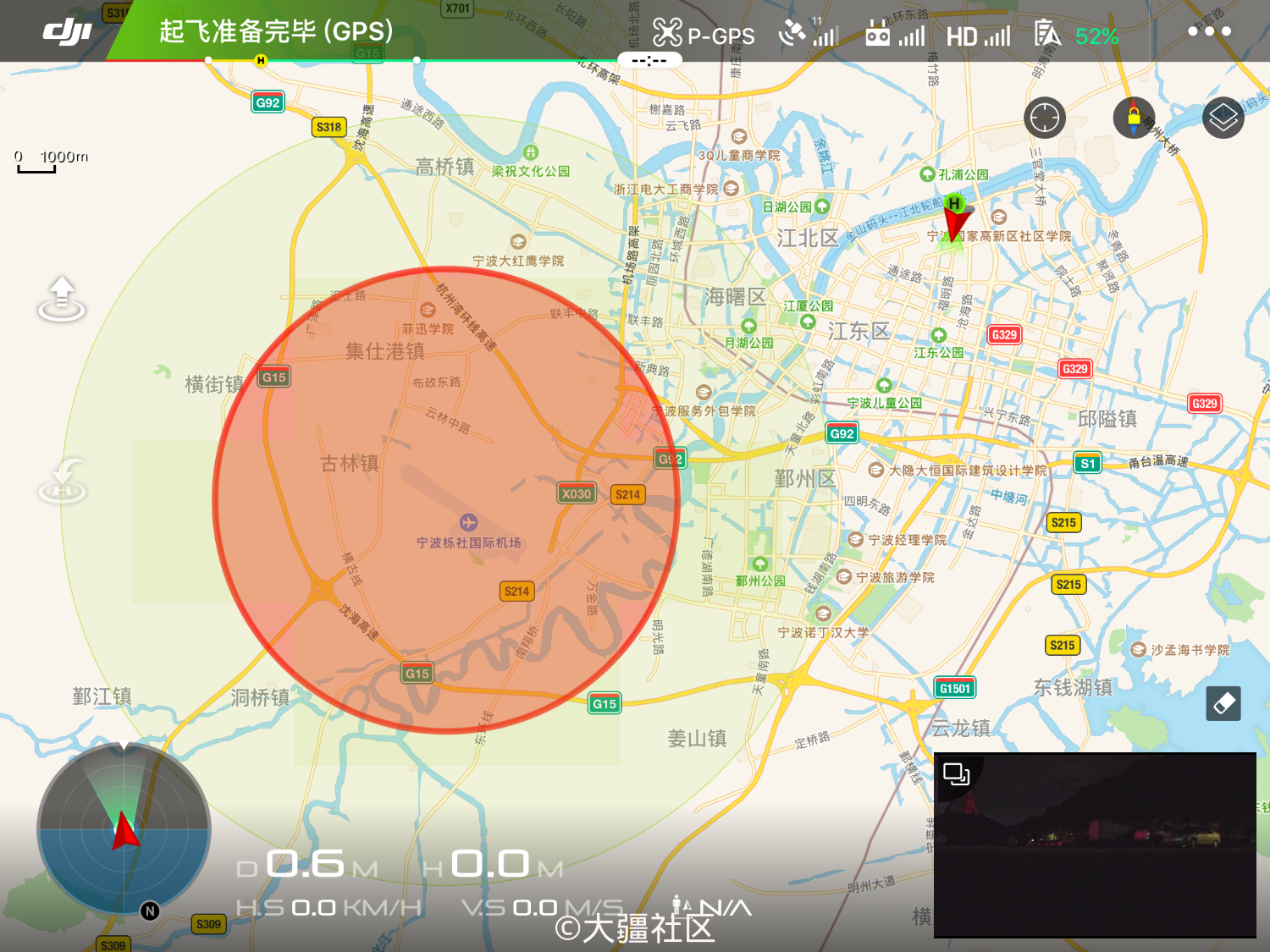Screen dimensions: 1270x952
Task: Tap the S1 expressway shield
Action: [x=1088, y=463]
